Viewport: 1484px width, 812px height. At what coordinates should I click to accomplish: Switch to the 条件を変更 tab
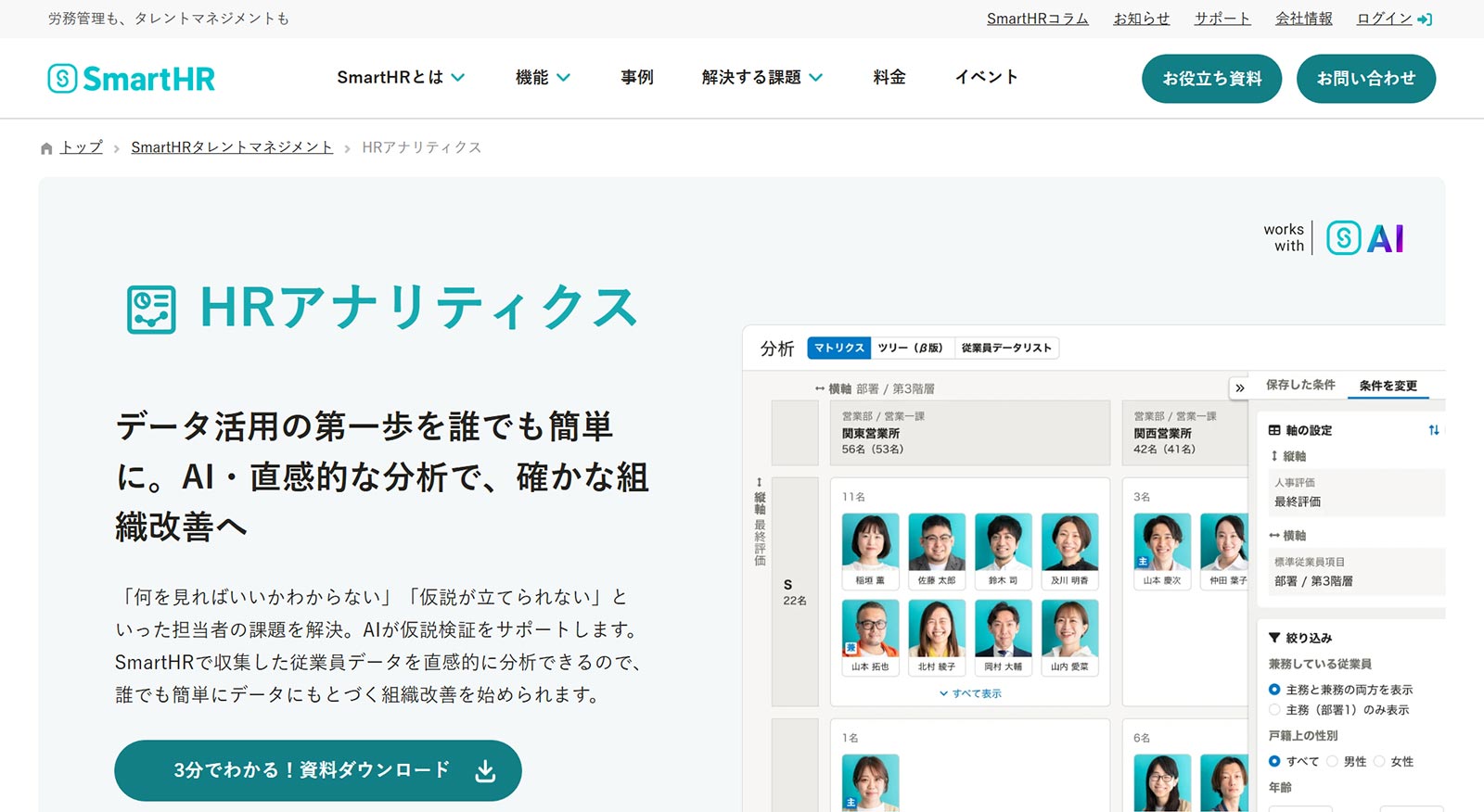(x=1388, y=386)
